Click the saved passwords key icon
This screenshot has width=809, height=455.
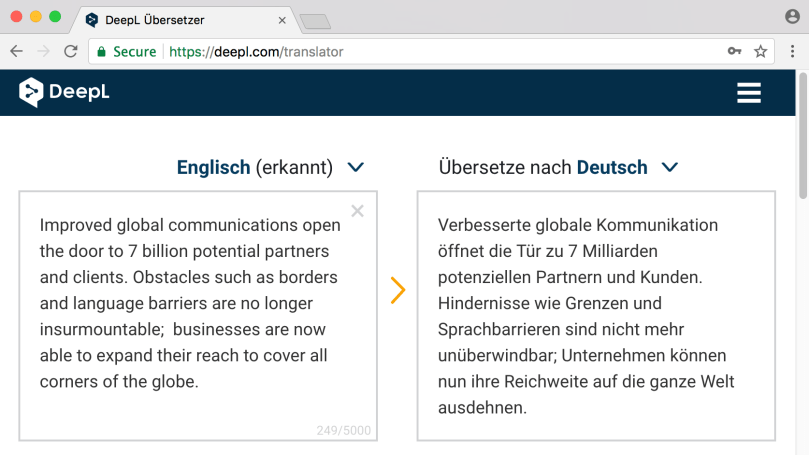[735, 51]
